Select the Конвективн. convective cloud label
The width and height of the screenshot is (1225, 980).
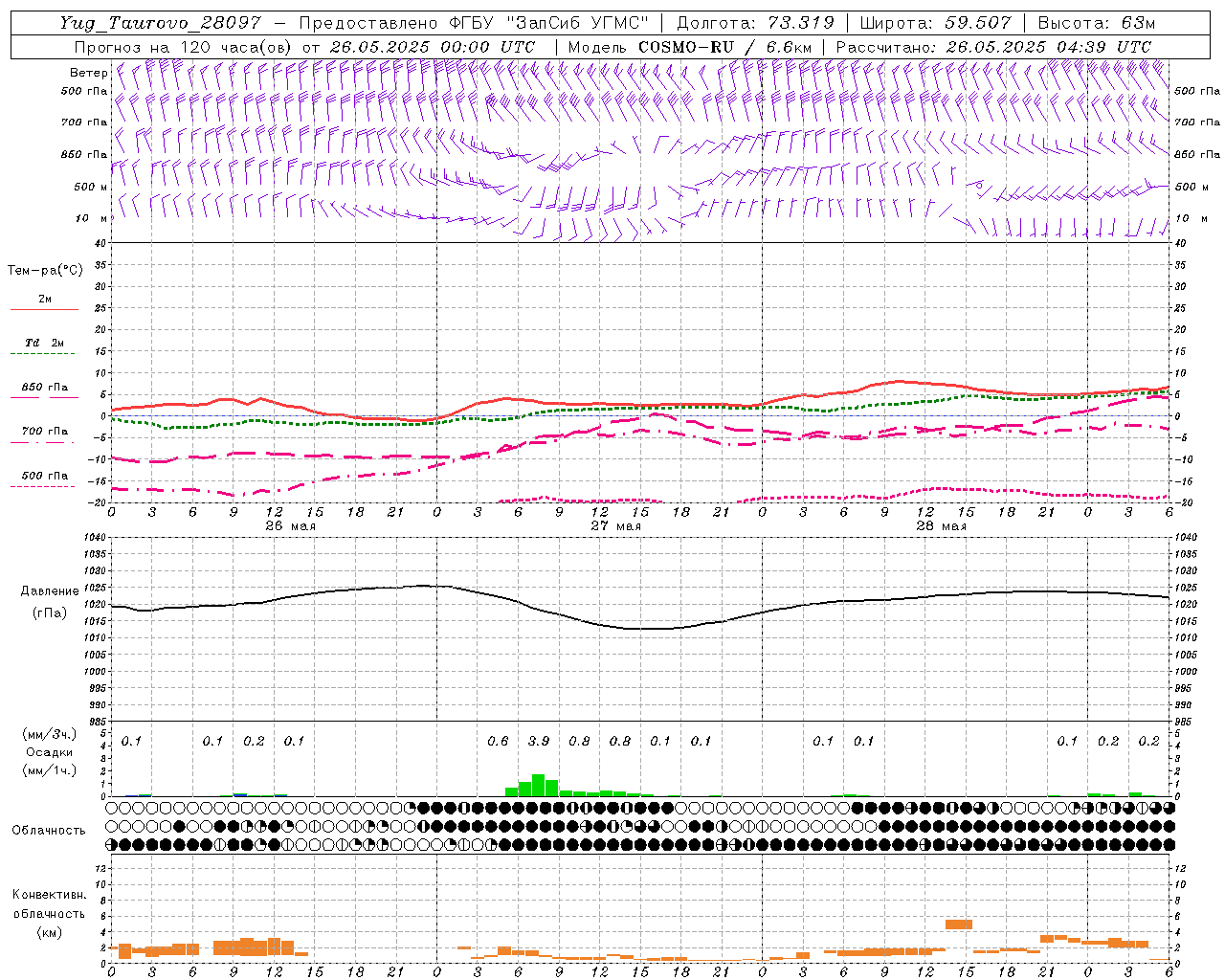(49, 895)
